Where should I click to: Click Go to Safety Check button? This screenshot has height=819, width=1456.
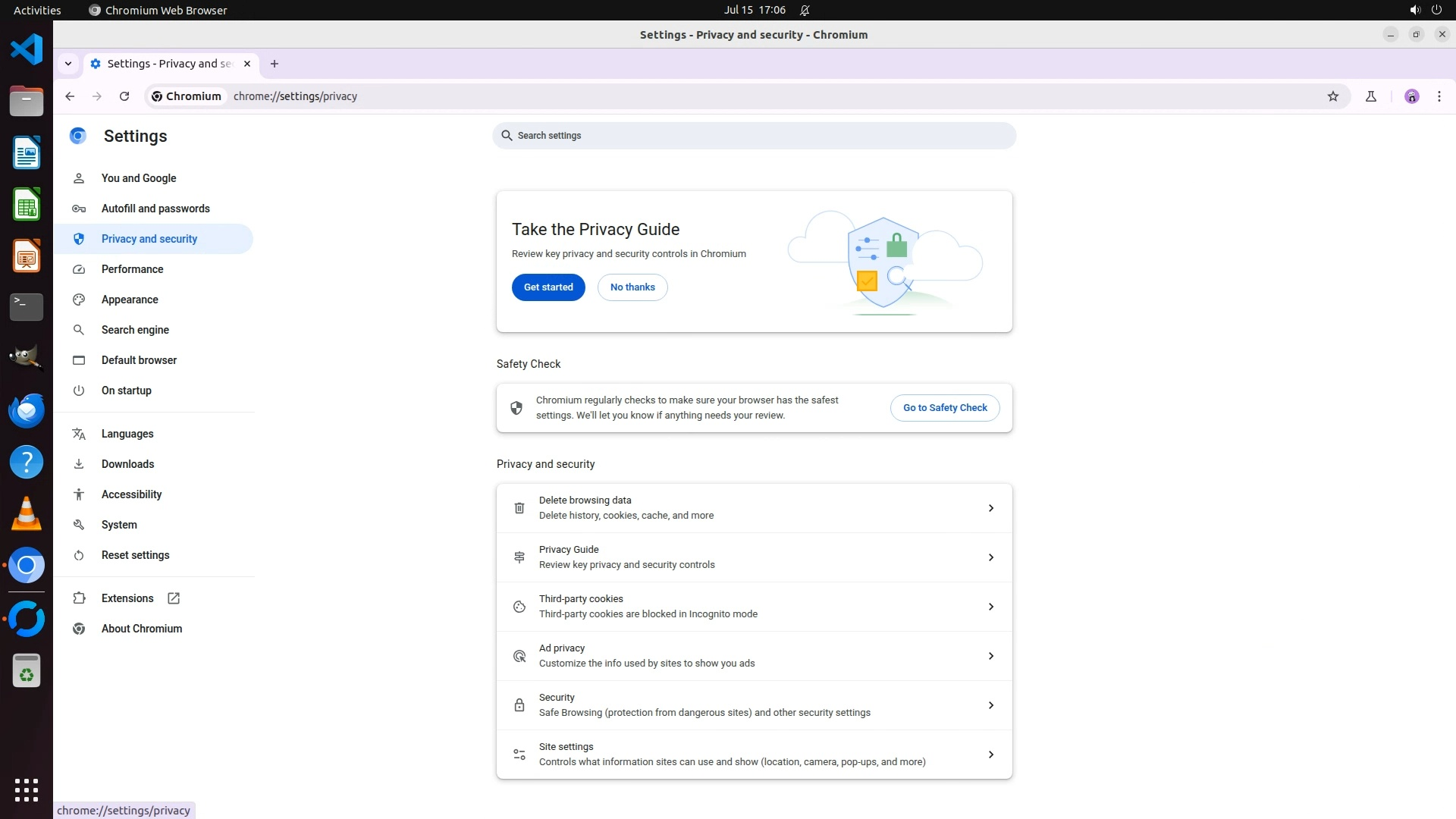(944, 408)
